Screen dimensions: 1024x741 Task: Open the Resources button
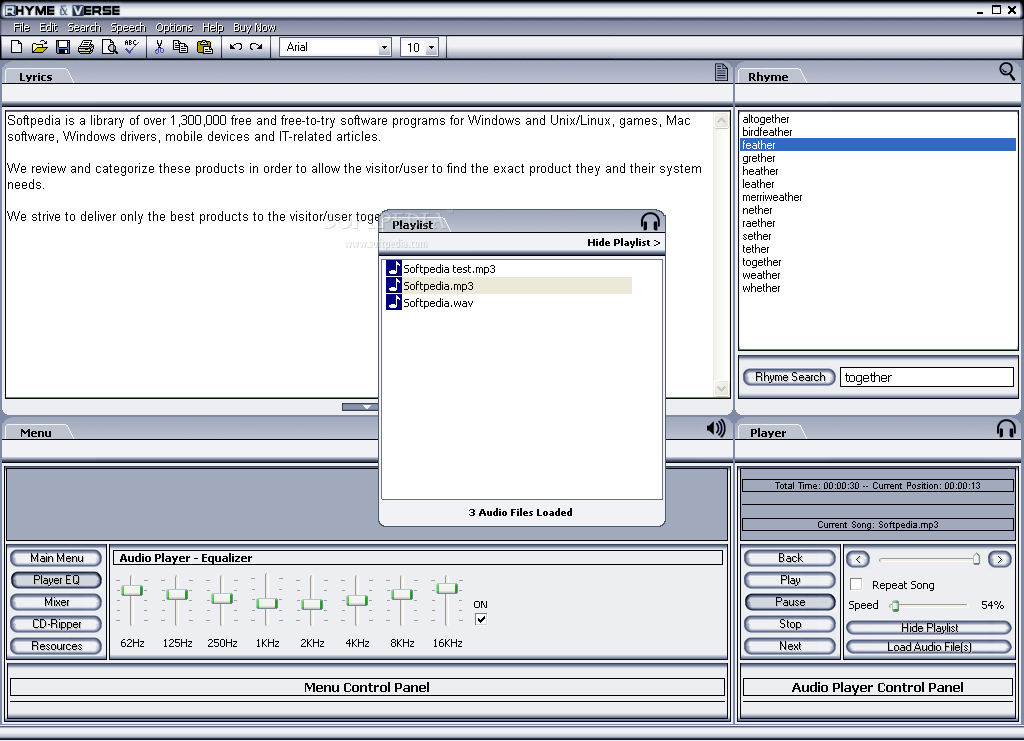[x=57, y=646]
